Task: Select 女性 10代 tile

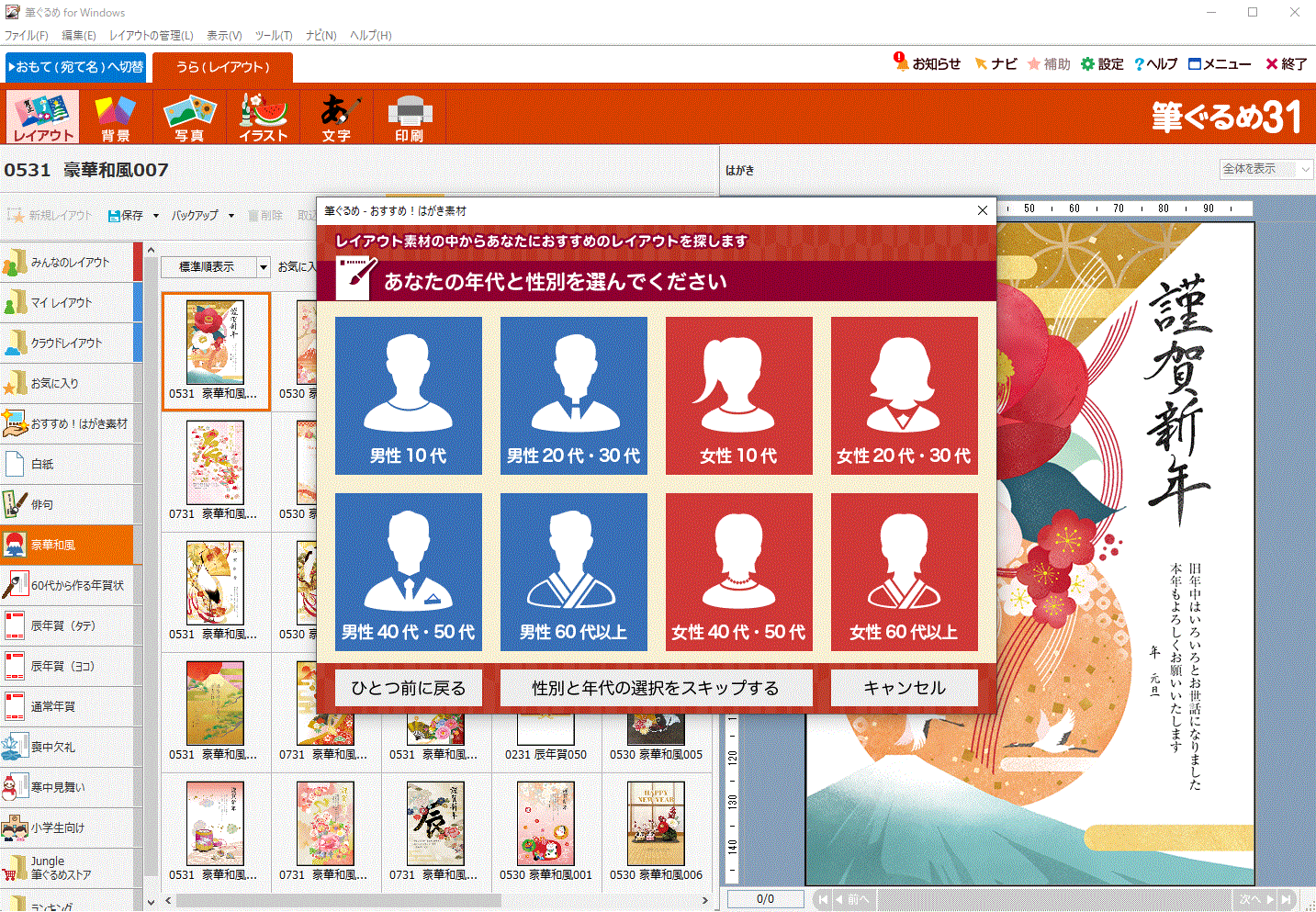Action: click(x=739, y=396)
